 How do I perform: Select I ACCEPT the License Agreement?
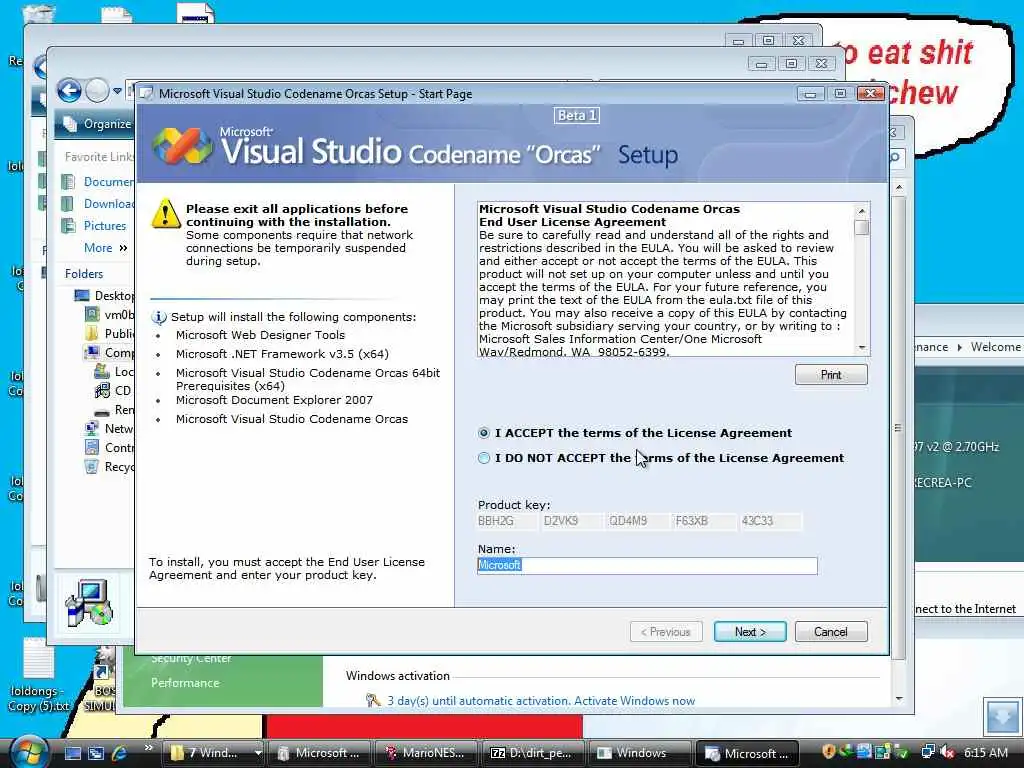(484, 433)
